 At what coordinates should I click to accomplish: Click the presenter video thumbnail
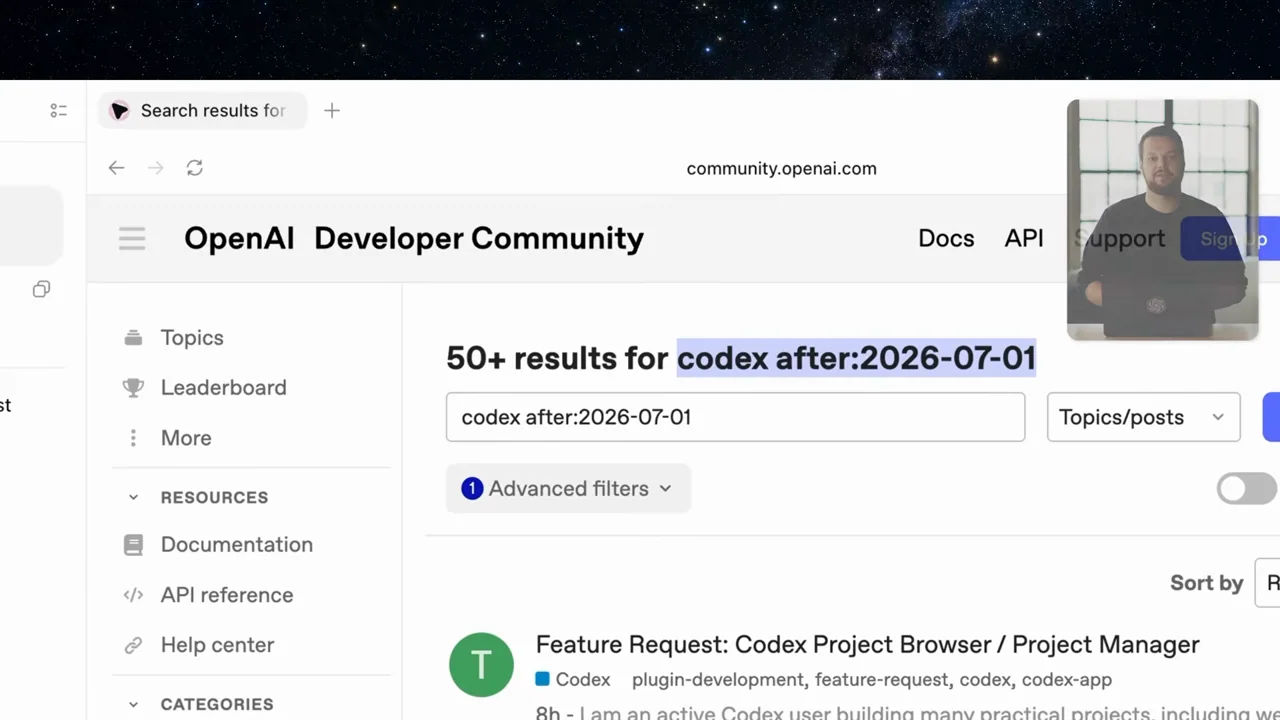coord(1162,219)
